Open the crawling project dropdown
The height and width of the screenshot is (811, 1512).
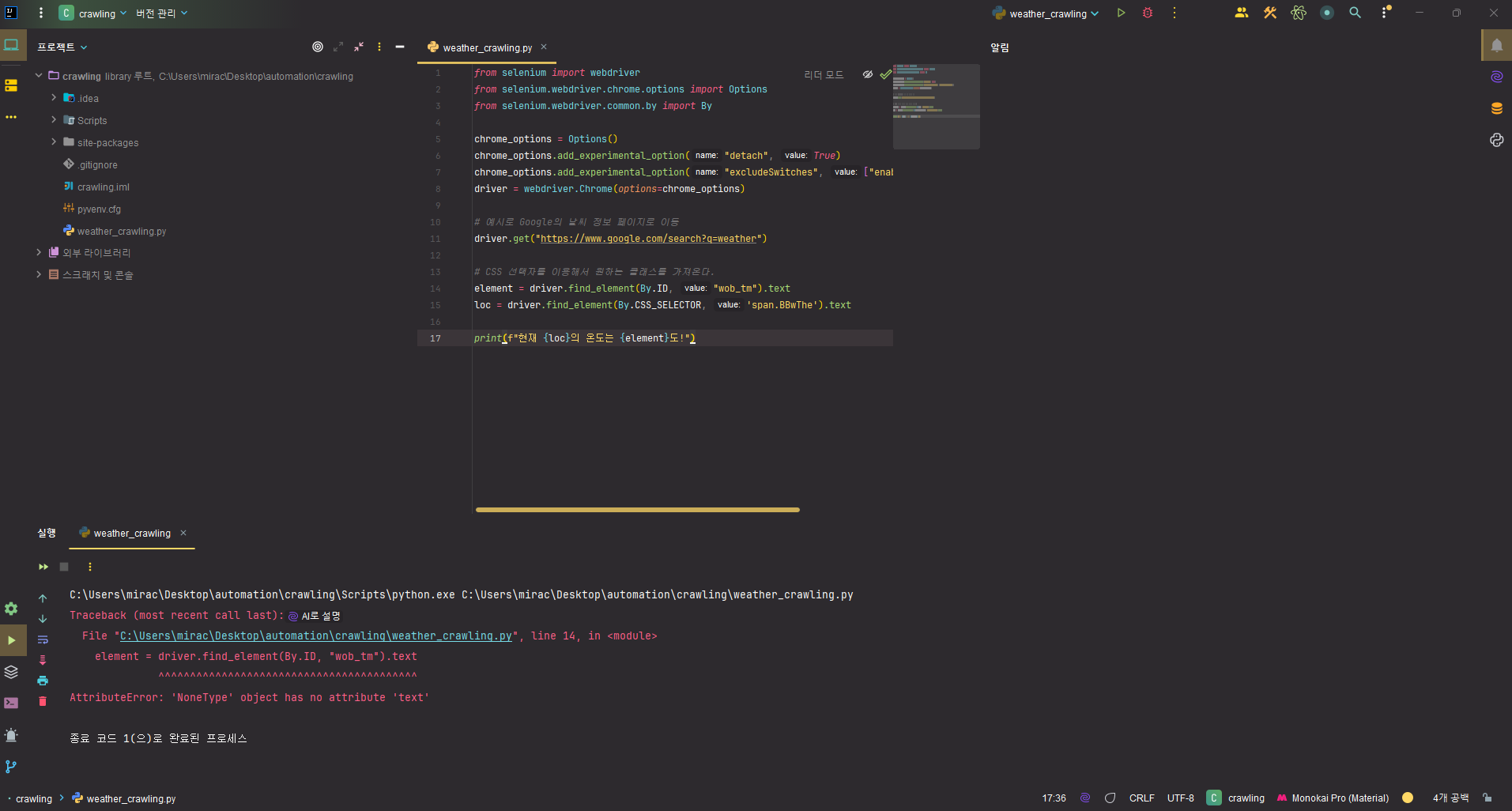click(92, 13)
